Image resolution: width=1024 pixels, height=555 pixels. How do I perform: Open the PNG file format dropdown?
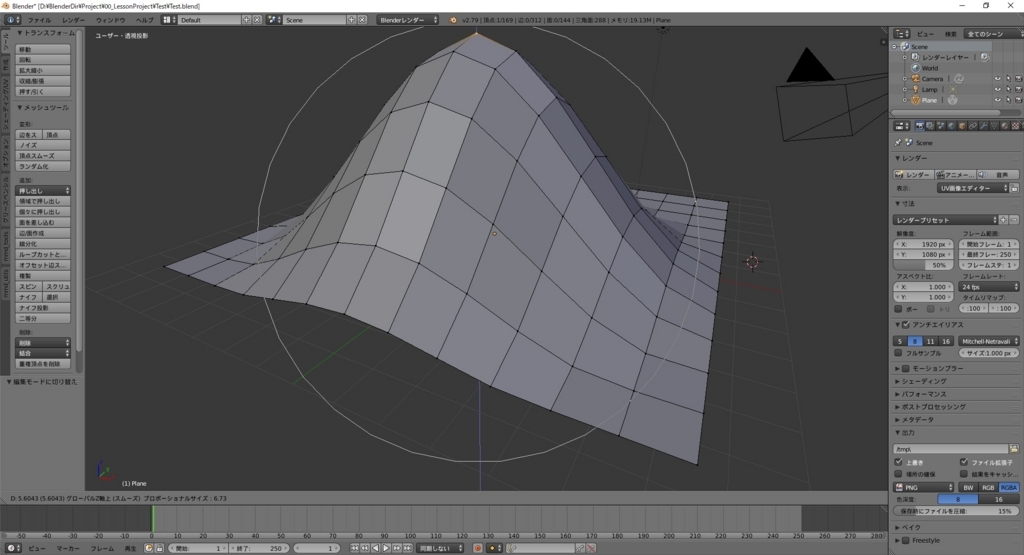click(x=923, y=488)
